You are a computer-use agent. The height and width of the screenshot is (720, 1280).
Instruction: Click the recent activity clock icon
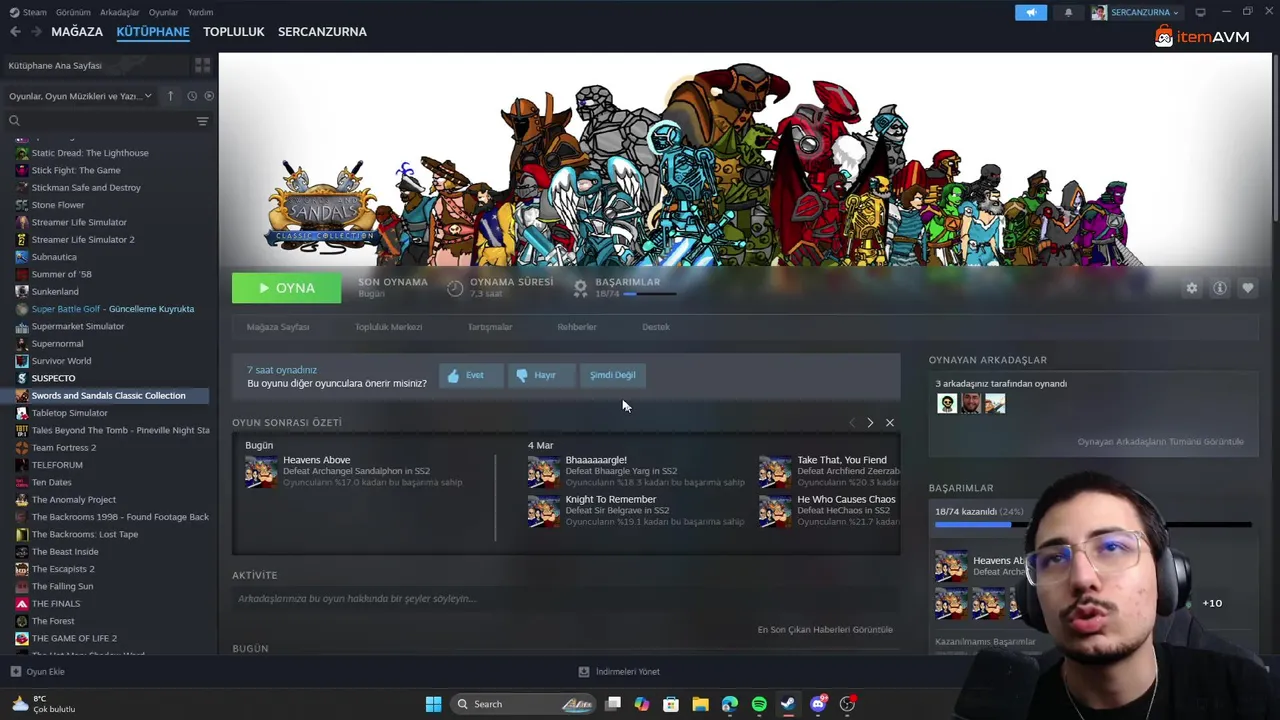[x=191, y=96]
